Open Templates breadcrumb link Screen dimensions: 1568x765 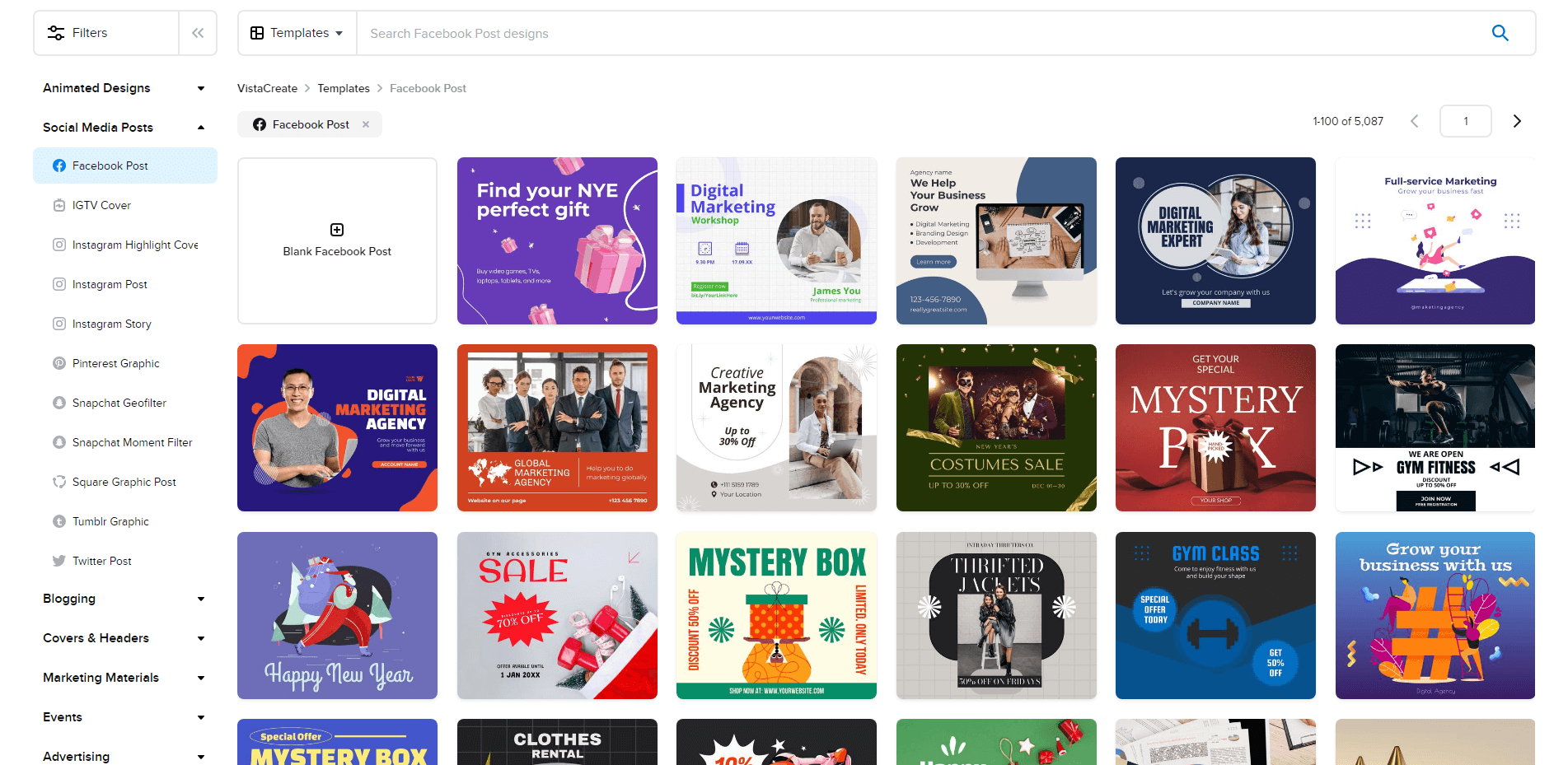(344, 88)
